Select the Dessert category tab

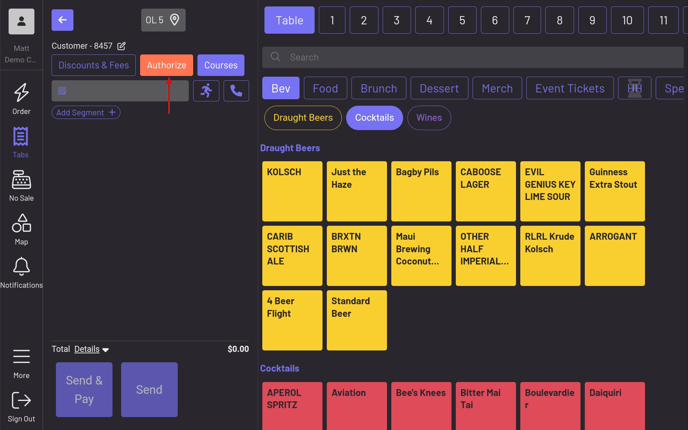439,88
